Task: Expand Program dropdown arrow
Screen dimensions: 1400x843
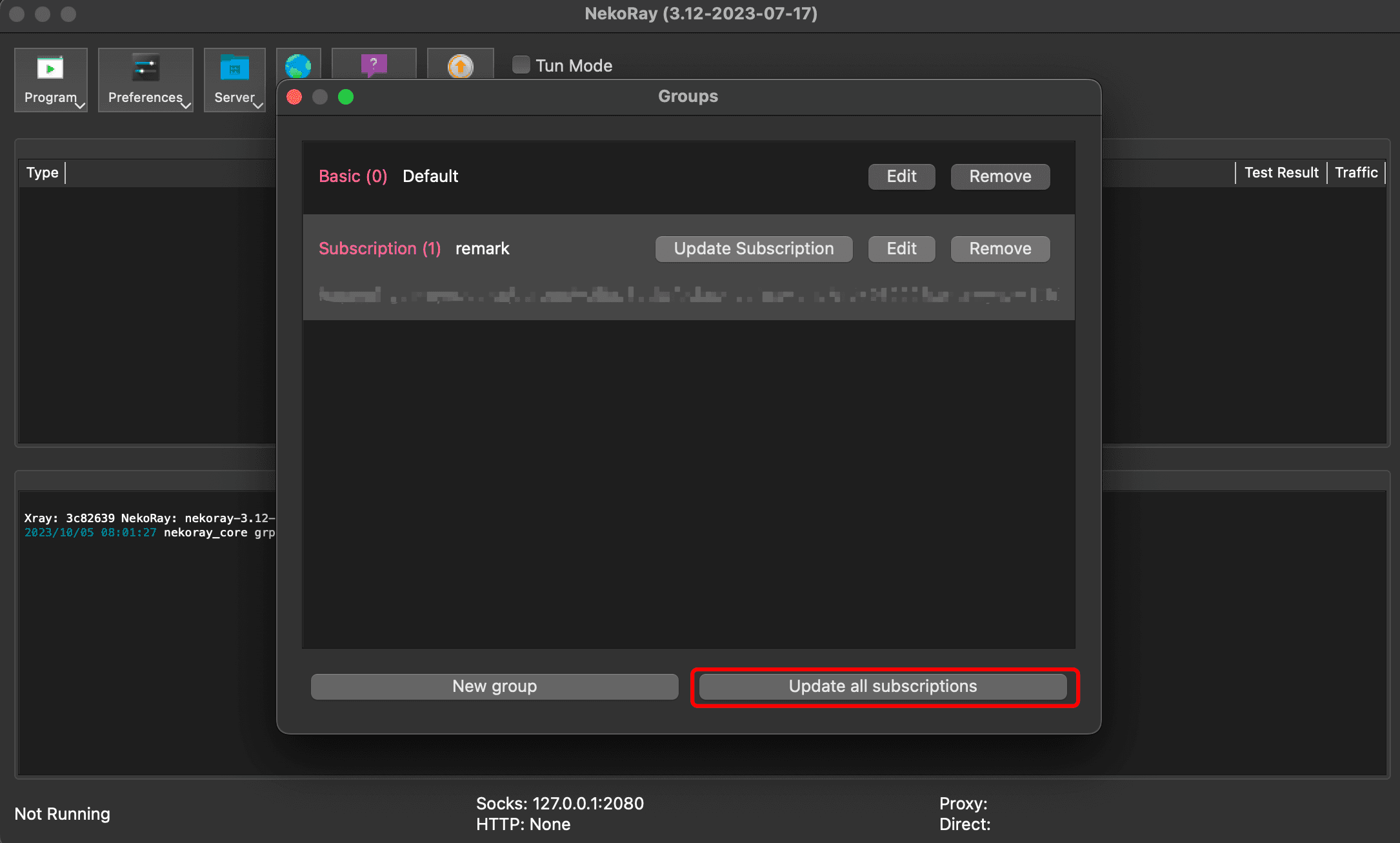Action: [x=80, y=105]
